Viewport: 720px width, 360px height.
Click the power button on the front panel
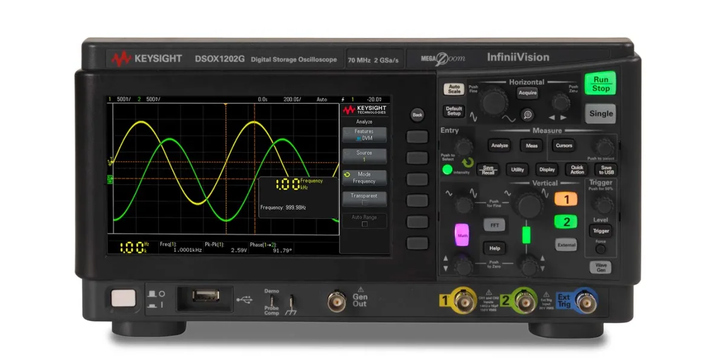click(x=124, y=298)
